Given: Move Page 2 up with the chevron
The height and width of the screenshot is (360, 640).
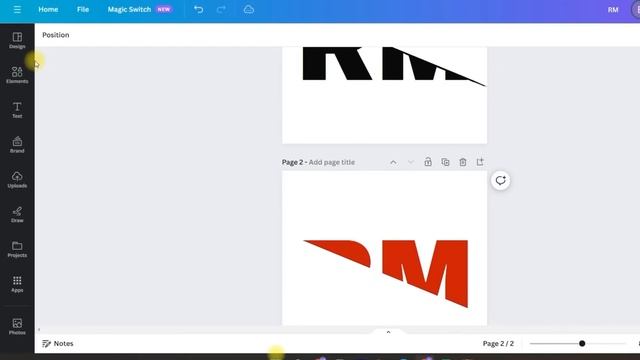Looking at the screenshot, I should tap(393, 162).
